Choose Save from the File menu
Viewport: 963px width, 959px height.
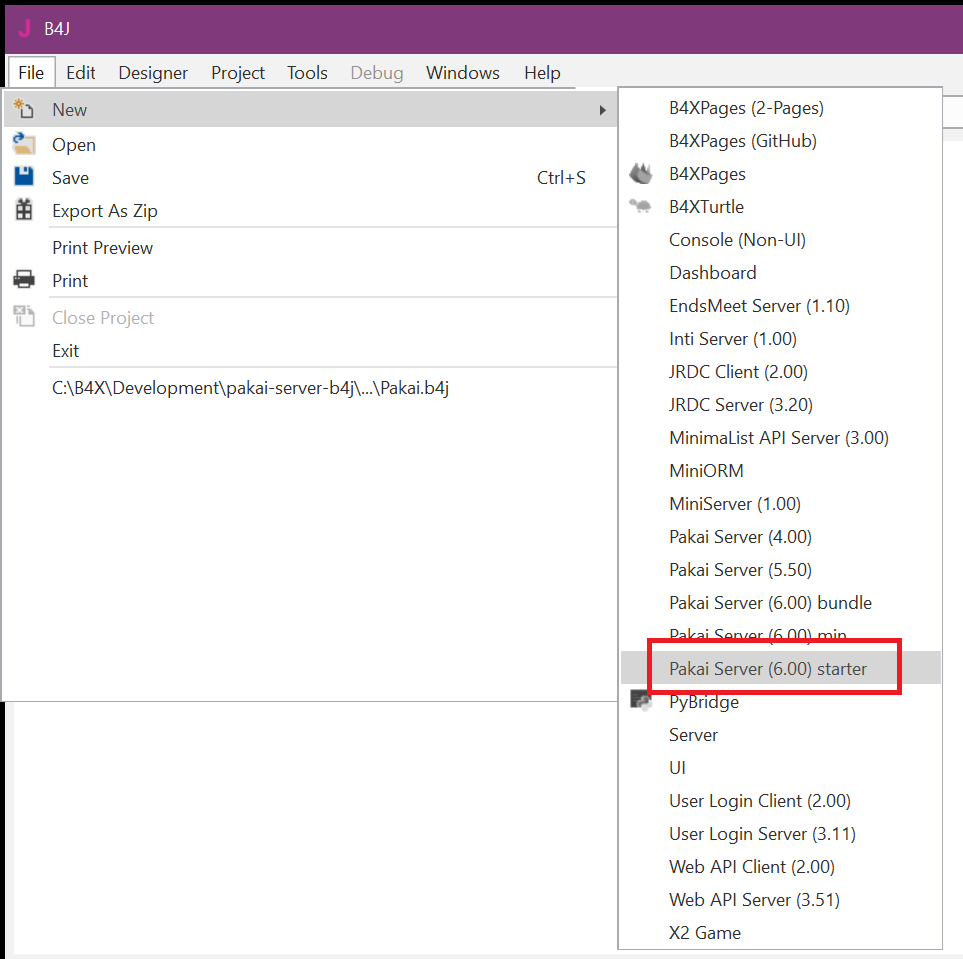click(x=310, y=178)
